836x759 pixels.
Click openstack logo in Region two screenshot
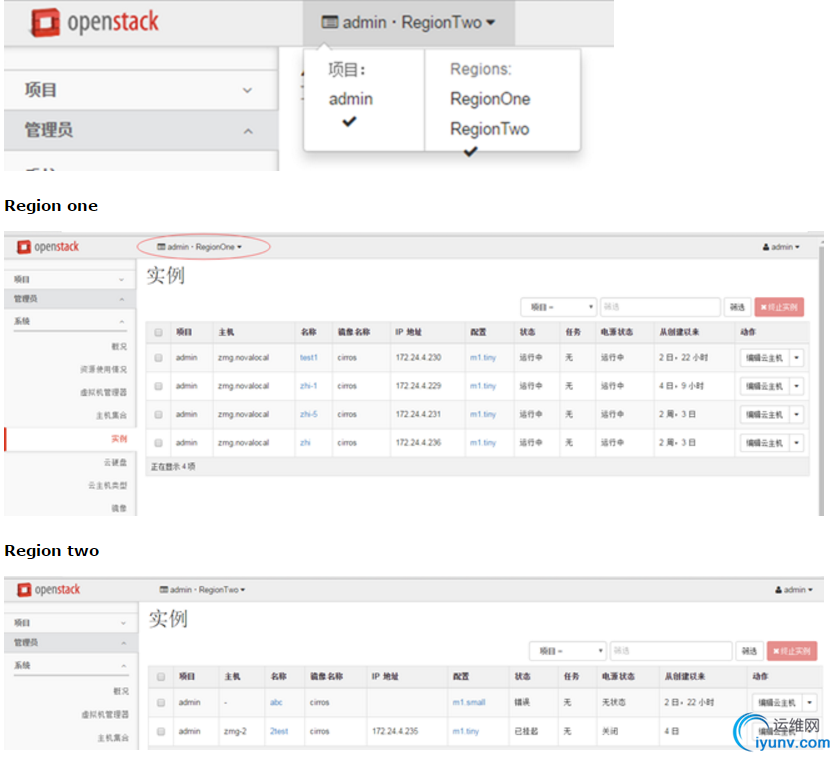49,590
